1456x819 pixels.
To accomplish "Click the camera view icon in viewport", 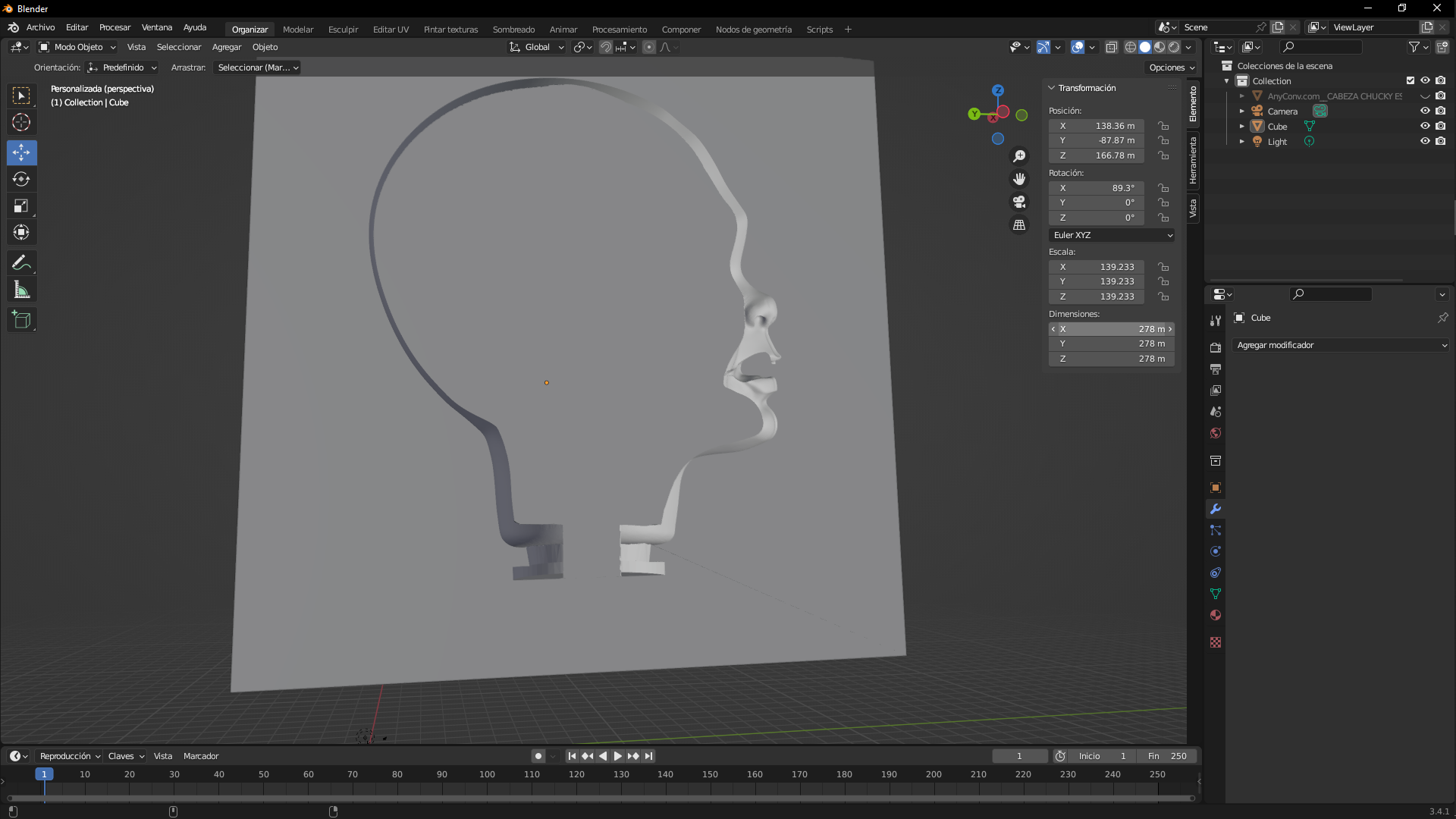I will click(x=1019, y=202).
